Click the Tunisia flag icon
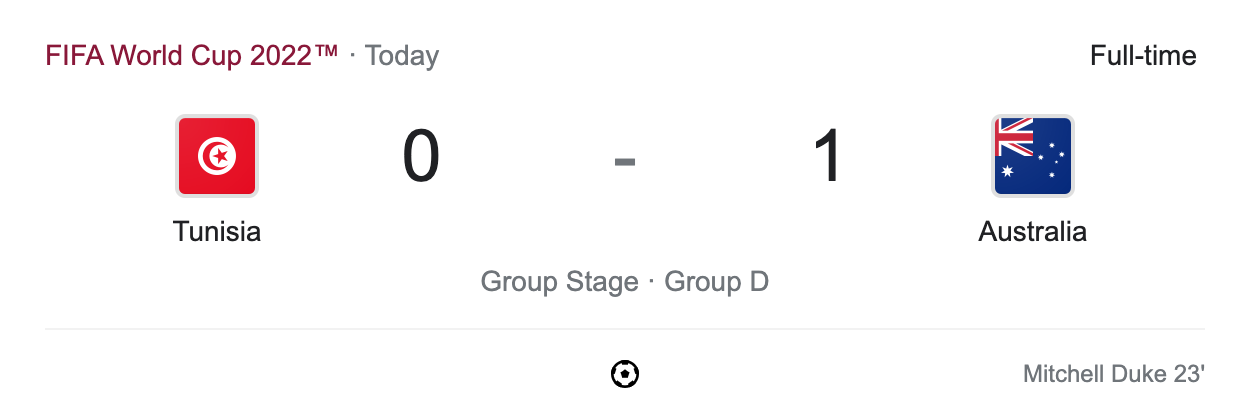Viewport: 1247px width, 416px height. pos(217,156)
